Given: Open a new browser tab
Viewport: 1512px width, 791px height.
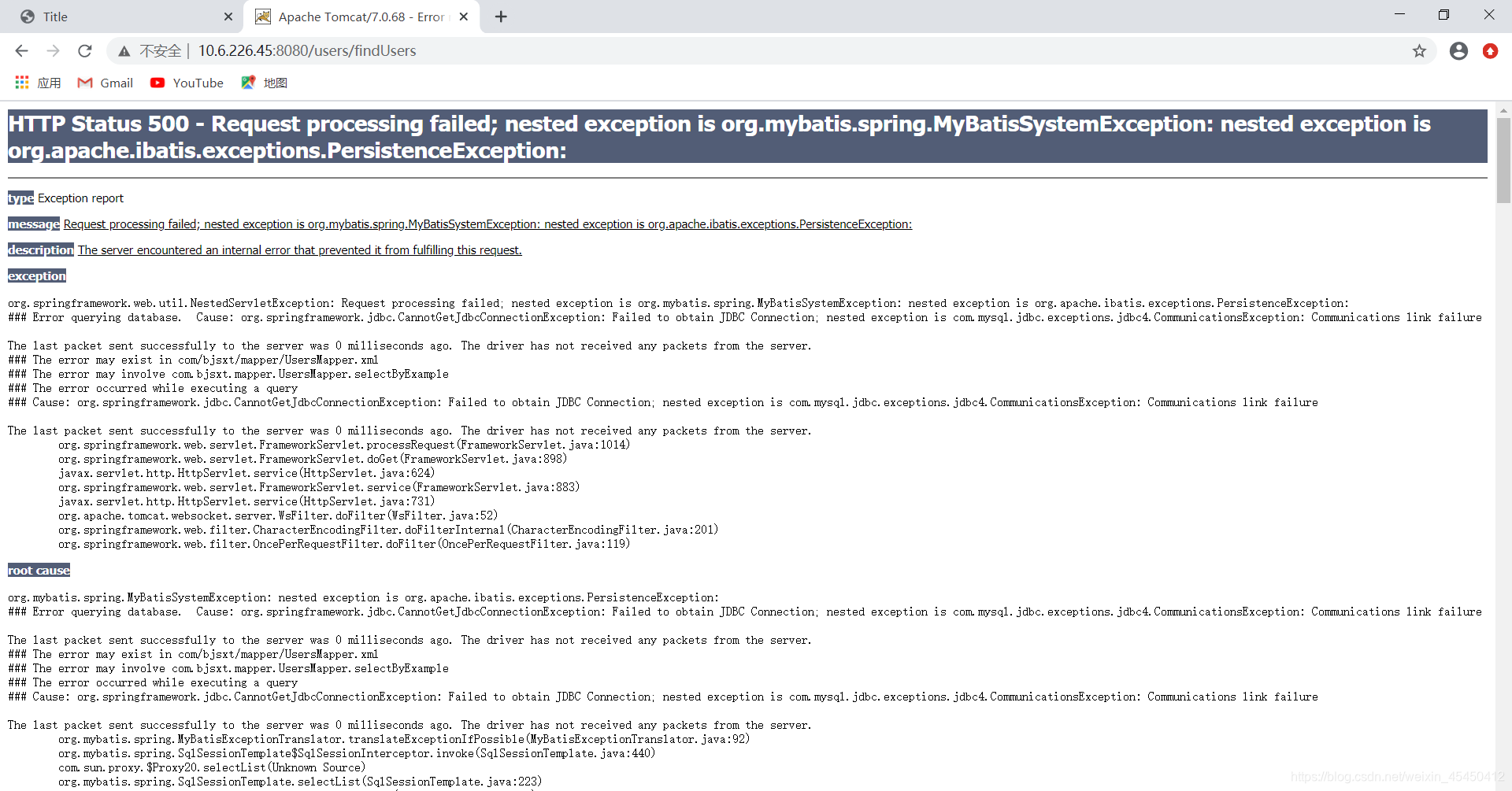Looking at the screenshot, I should tap(501, 17).
